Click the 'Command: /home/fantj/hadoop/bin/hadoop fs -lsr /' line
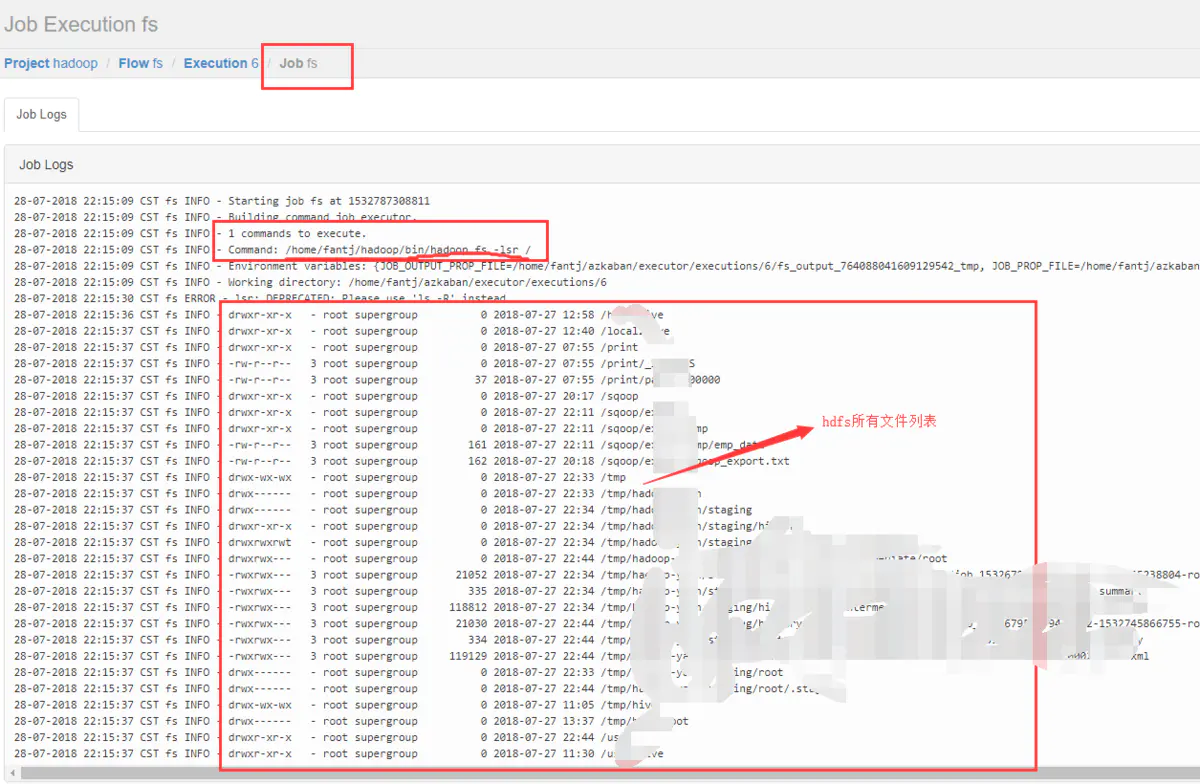Viewport: 1200px width, 784px height. click(273, 249)
